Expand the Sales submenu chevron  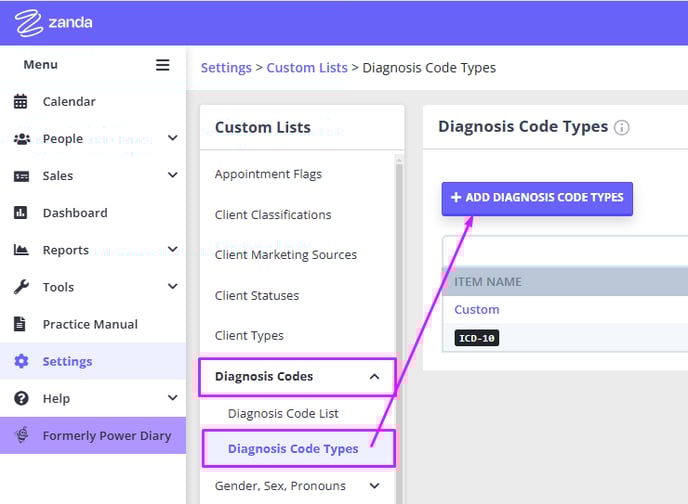[x=173, y=175]
